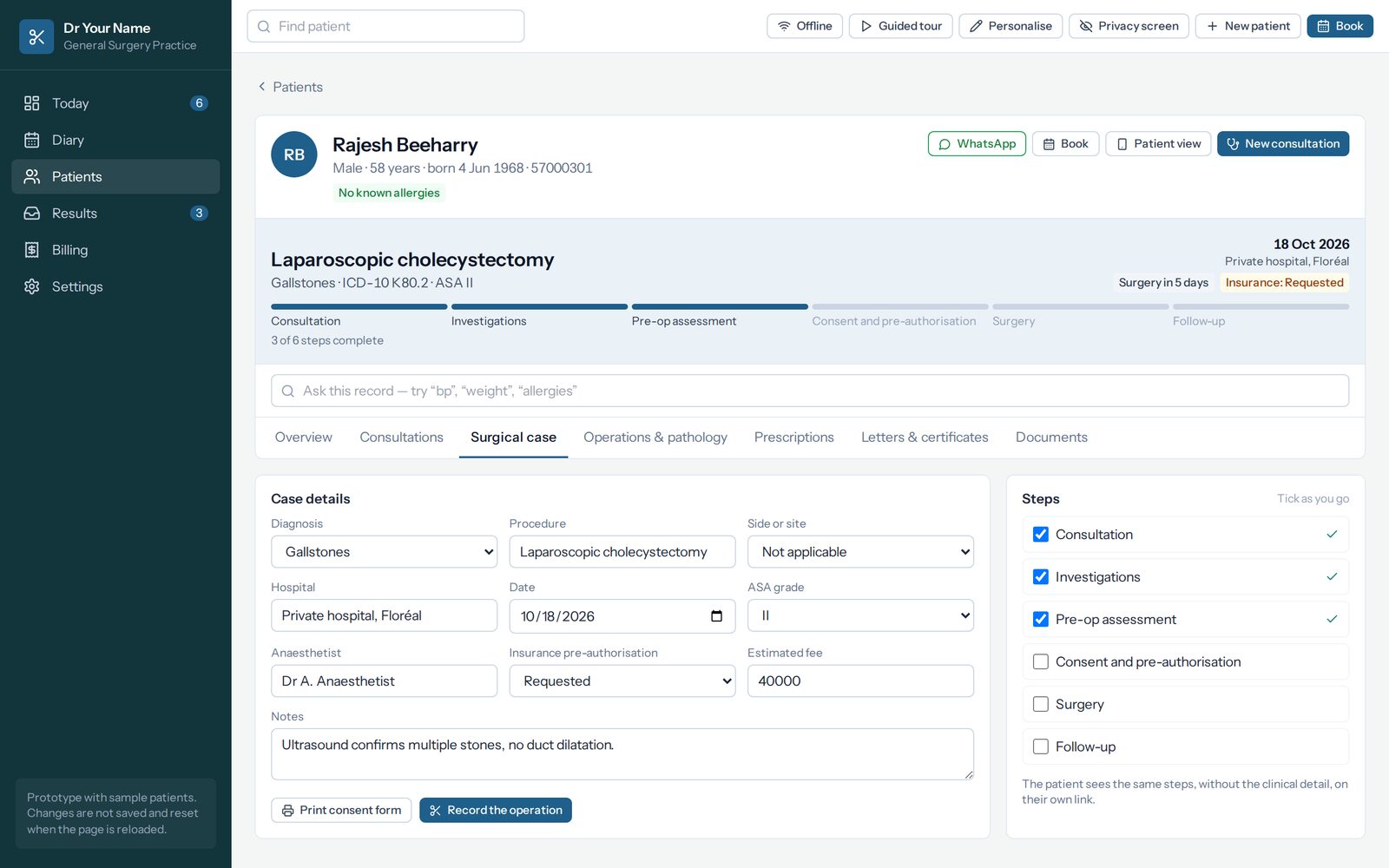Message patient via WhatsApp
The image size is (1389, 868).
pyautogui.click(x=977, y=144)
